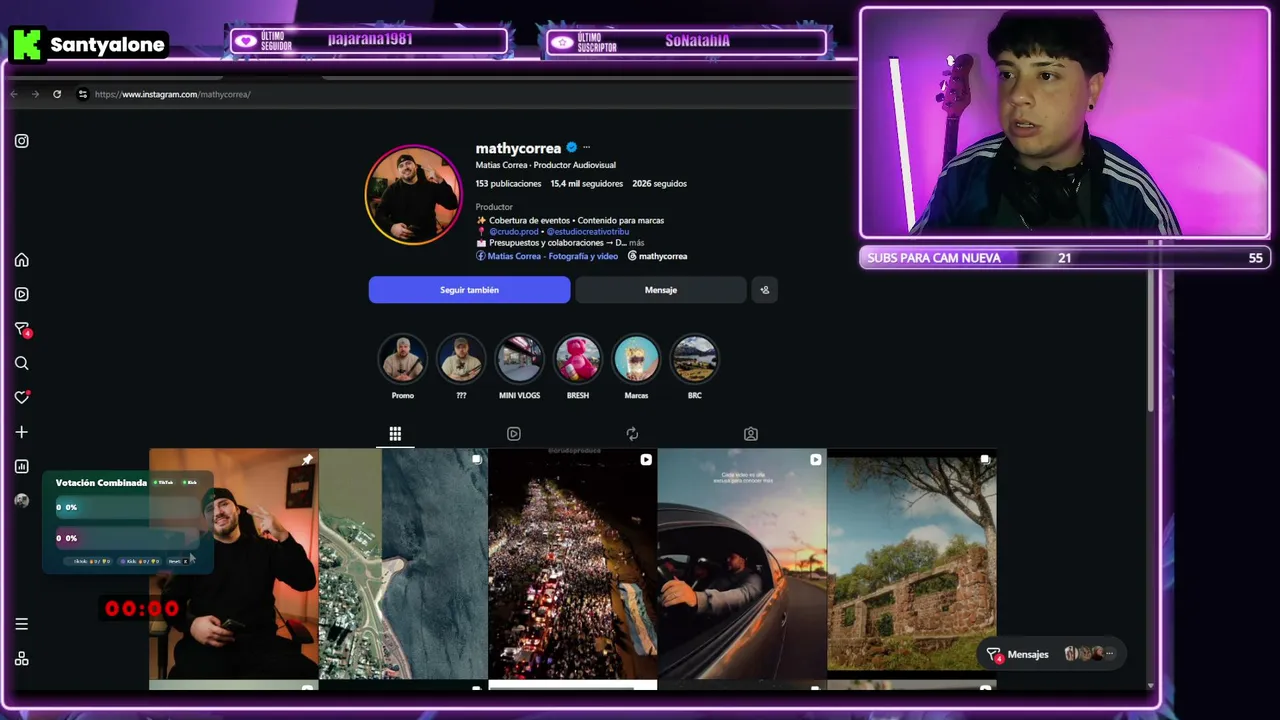Screen dimensions: 1280x720
Task: Open the night crowd aerial reel
Action: tap(573, 564)
